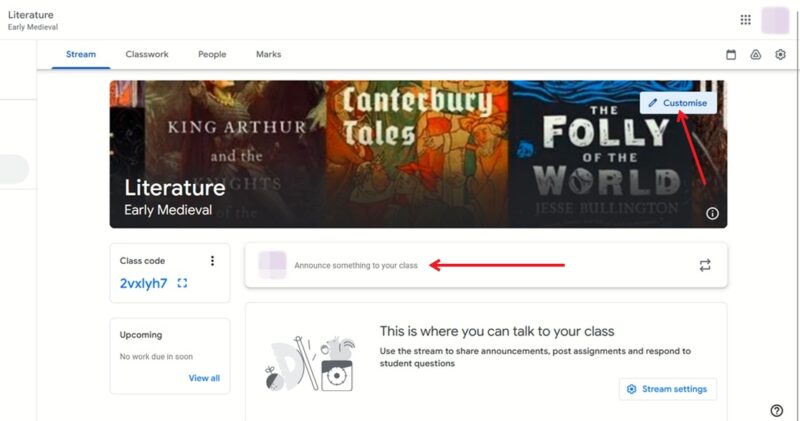Viewport: 800px width, 421px height.
Task: Click the banner info icon
Action: point(713,213)
